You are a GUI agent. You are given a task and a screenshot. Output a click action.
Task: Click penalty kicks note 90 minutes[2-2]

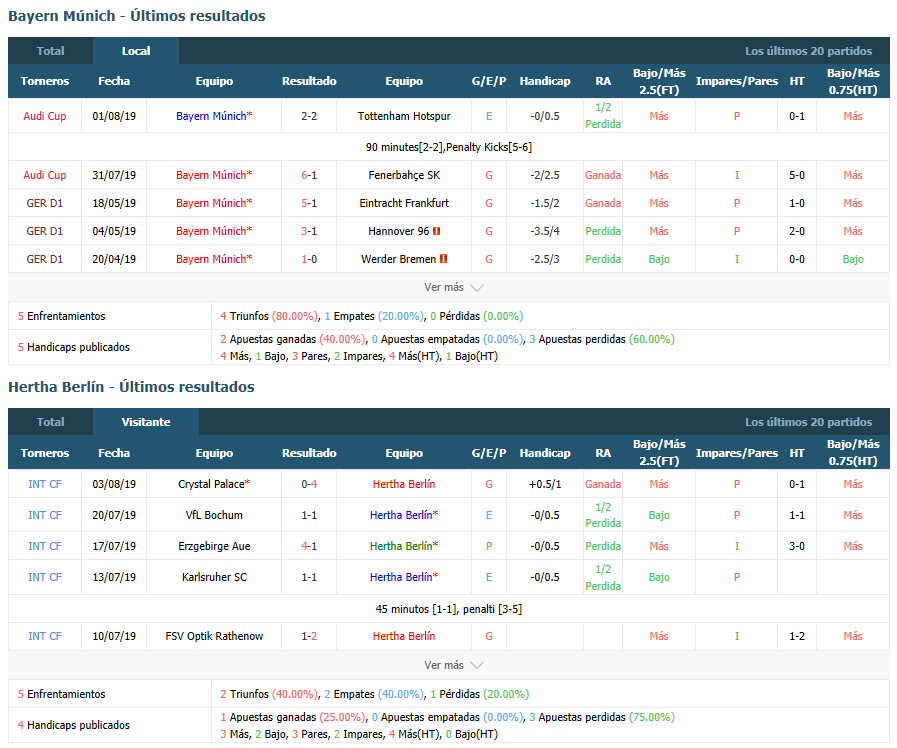448,147
